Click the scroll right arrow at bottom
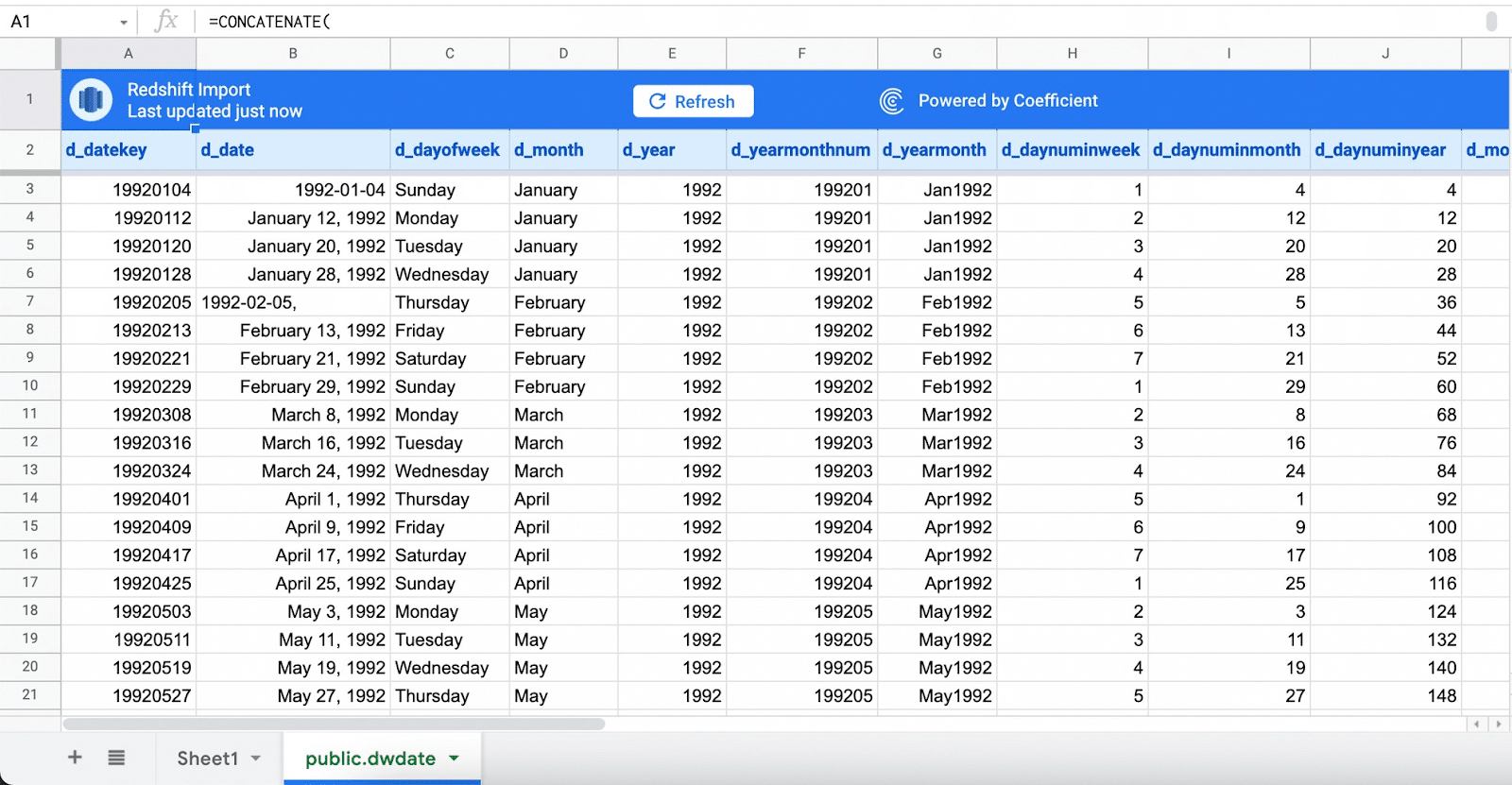 tap(1498, 725)
